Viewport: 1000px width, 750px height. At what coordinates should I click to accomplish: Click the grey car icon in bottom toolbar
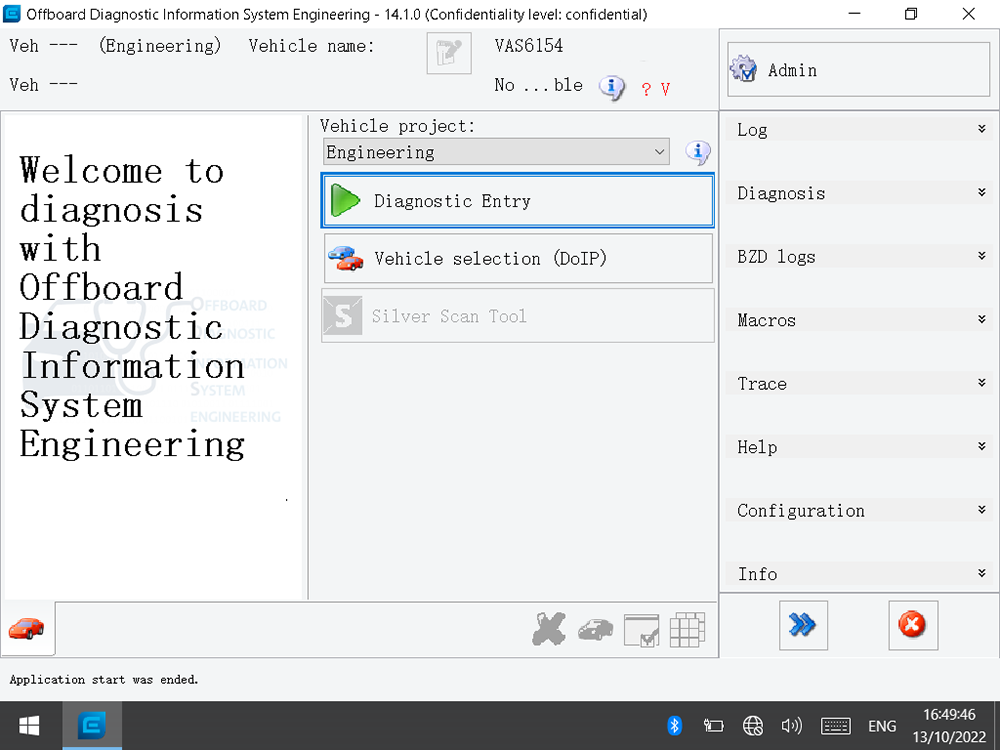point(595,629)
